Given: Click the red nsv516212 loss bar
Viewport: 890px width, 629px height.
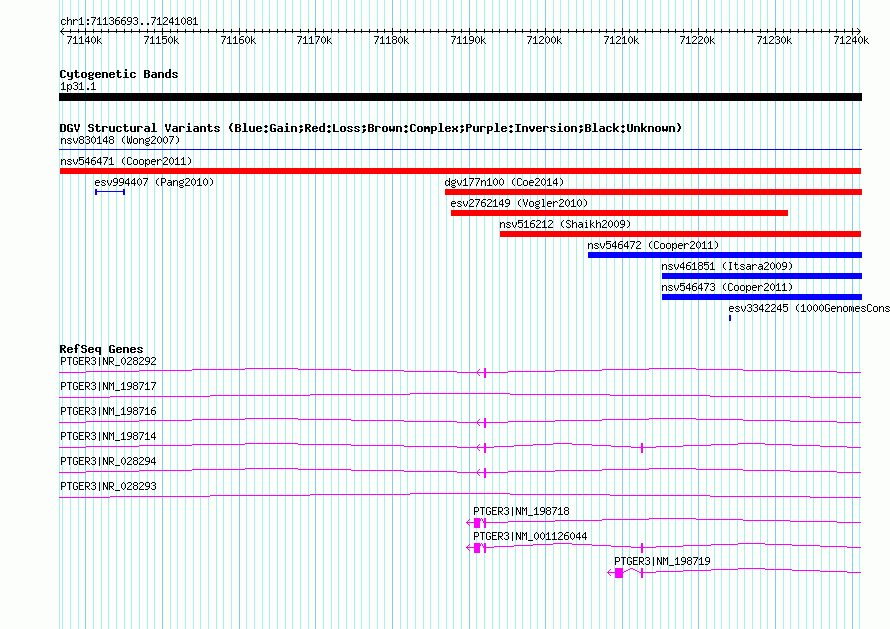Looking at the screenshot, I should point(681,234).
